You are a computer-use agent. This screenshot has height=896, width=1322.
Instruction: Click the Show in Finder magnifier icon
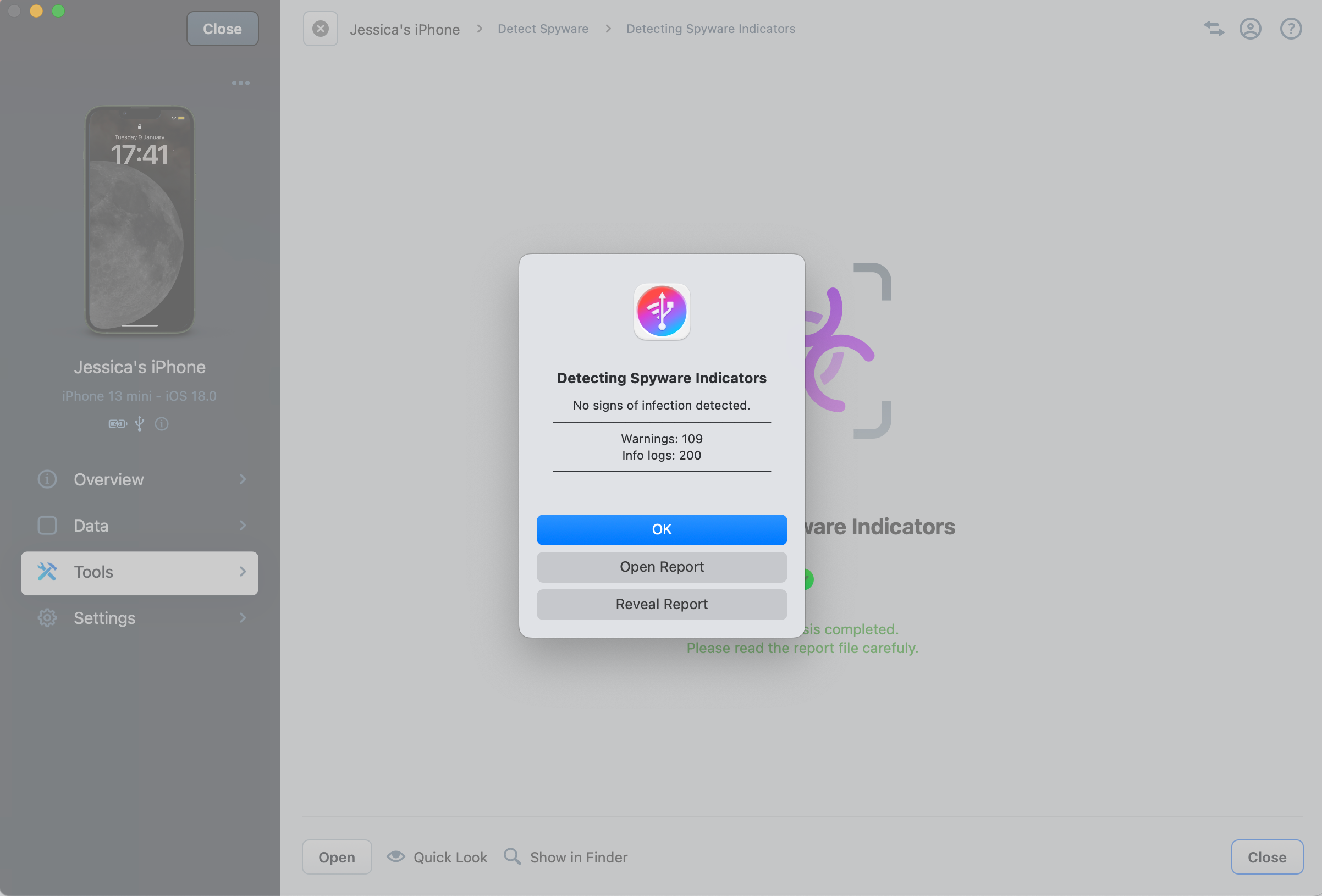click(x=512, y=856)
